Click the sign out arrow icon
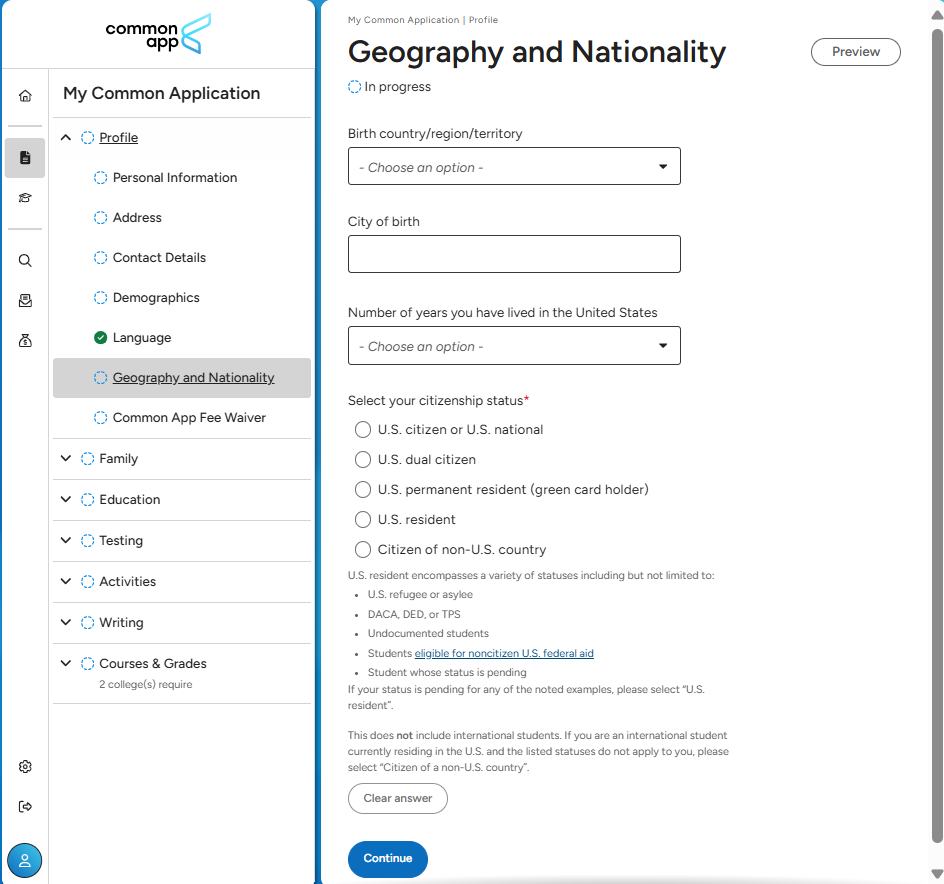 click(x=25, y=807)
